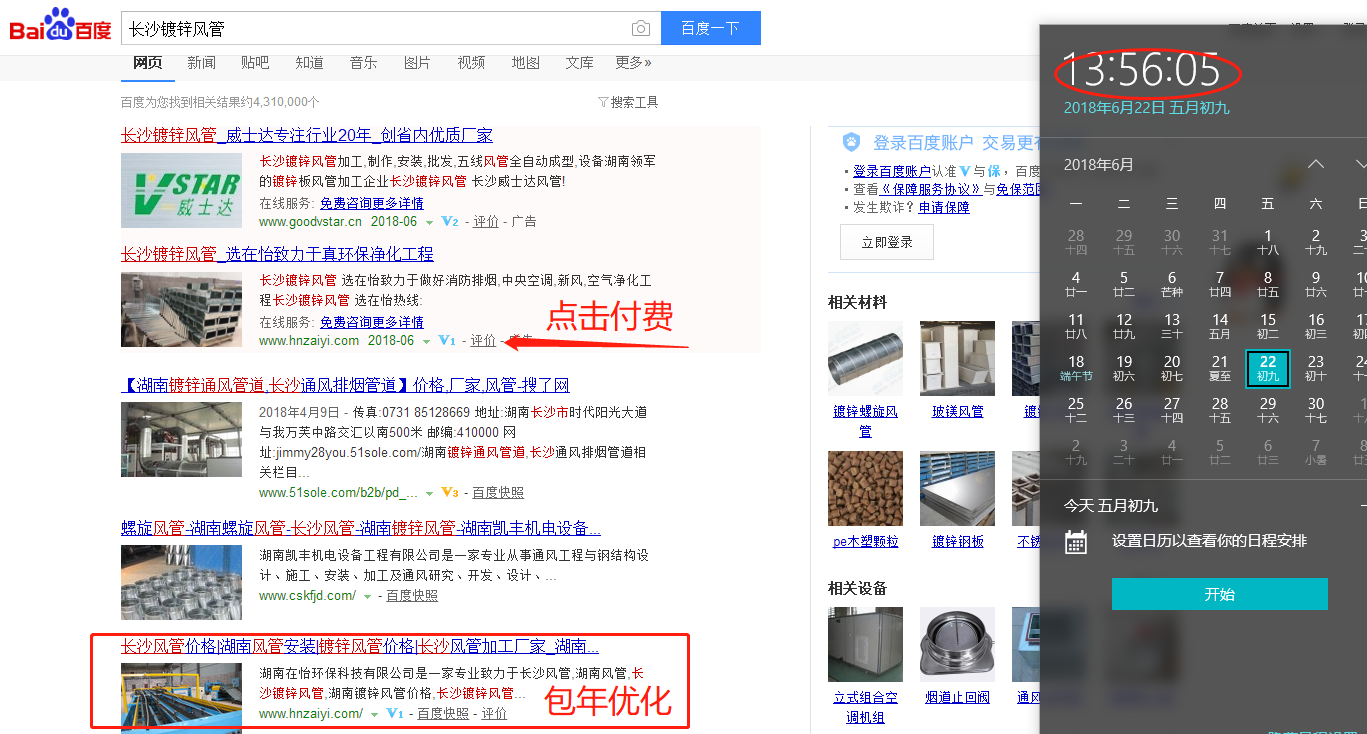Open result 长沙镀锌风管_选在怡致力于真环保净化工程

[277, 254]
